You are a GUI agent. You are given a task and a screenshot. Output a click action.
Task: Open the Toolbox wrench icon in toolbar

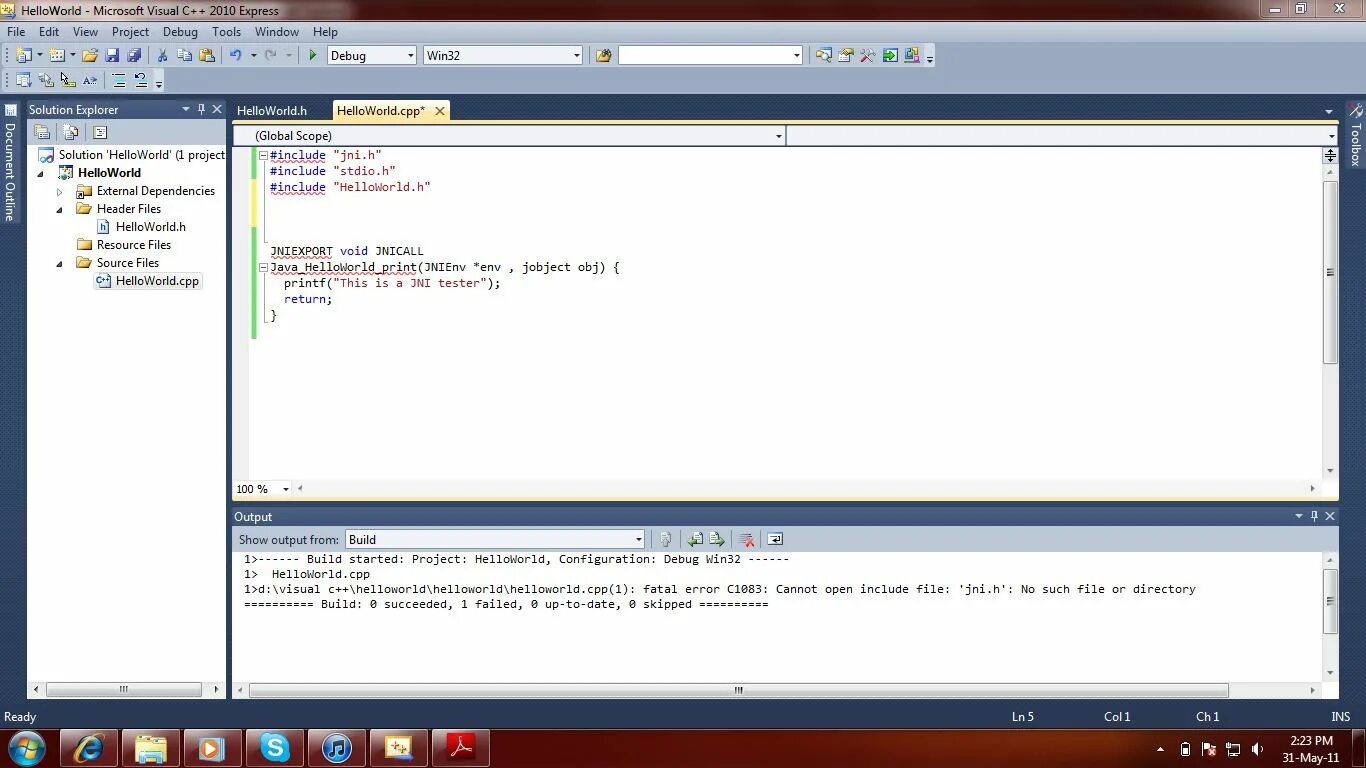(x=867, y=56)
